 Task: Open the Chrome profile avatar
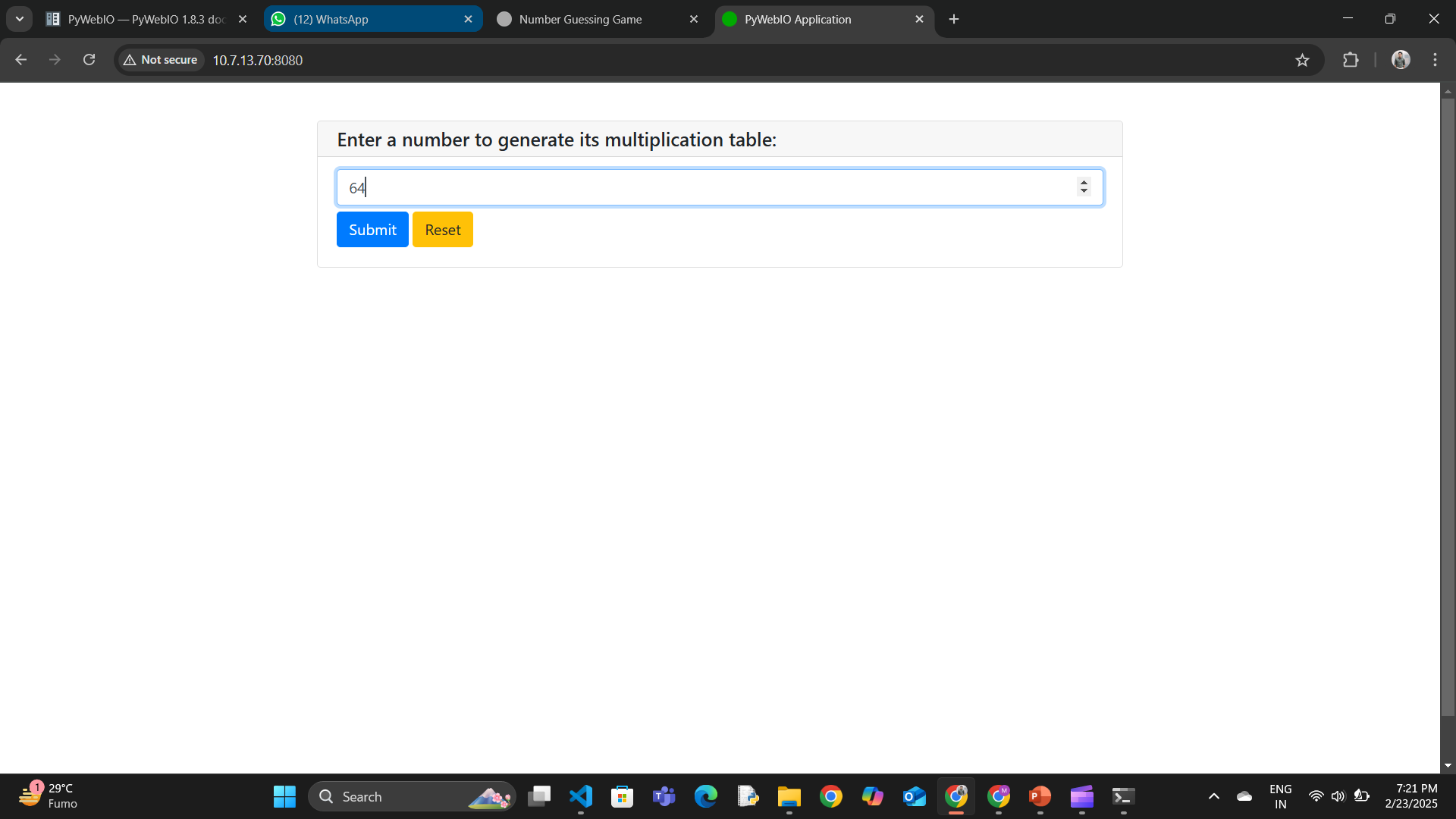click(1401, 60)
